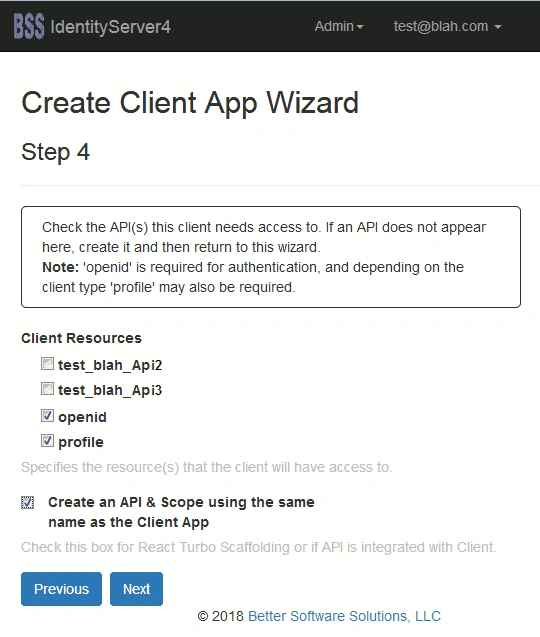540x637 pixels.
Task: Visit Better Software Solutions, LLC link
Action: point(344,616)
